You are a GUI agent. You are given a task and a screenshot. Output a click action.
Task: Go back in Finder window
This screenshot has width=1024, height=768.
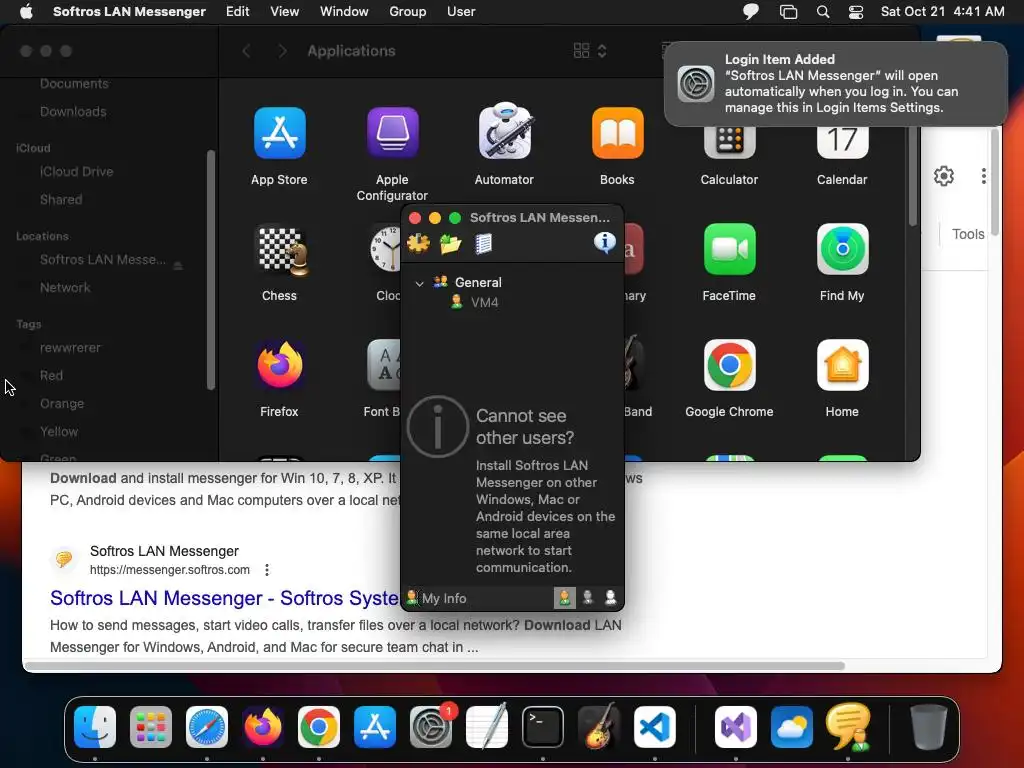246,51
